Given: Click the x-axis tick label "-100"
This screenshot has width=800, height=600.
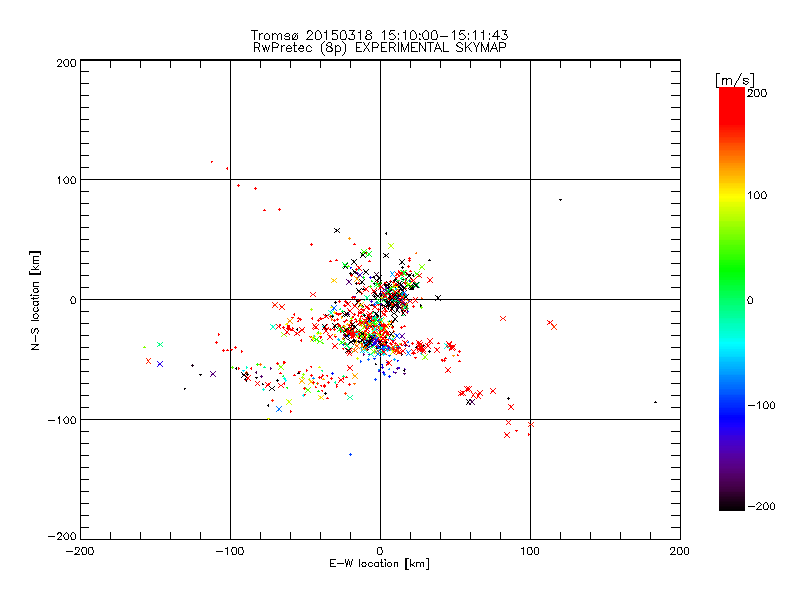Looking at the screenshot, I should tap(230, 551).
